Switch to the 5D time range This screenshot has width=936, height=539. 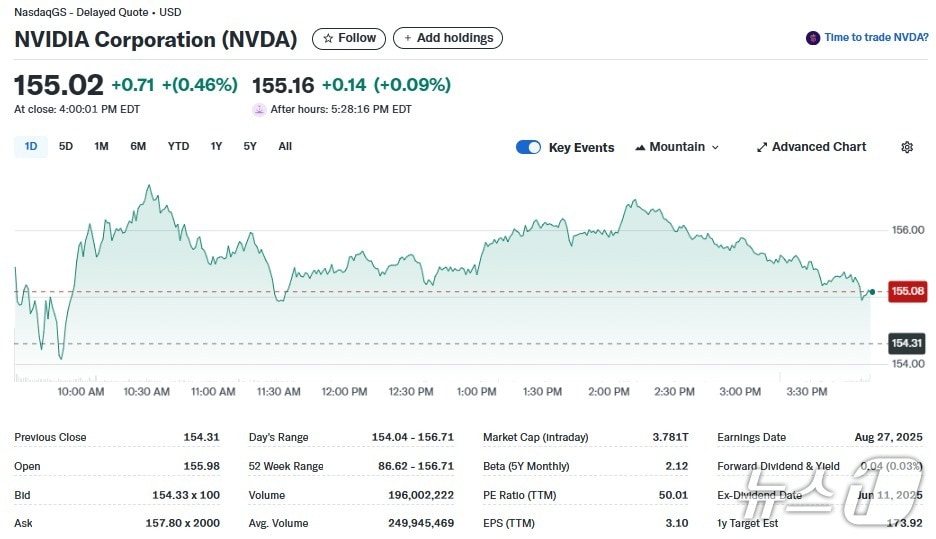tap(66, 146)
